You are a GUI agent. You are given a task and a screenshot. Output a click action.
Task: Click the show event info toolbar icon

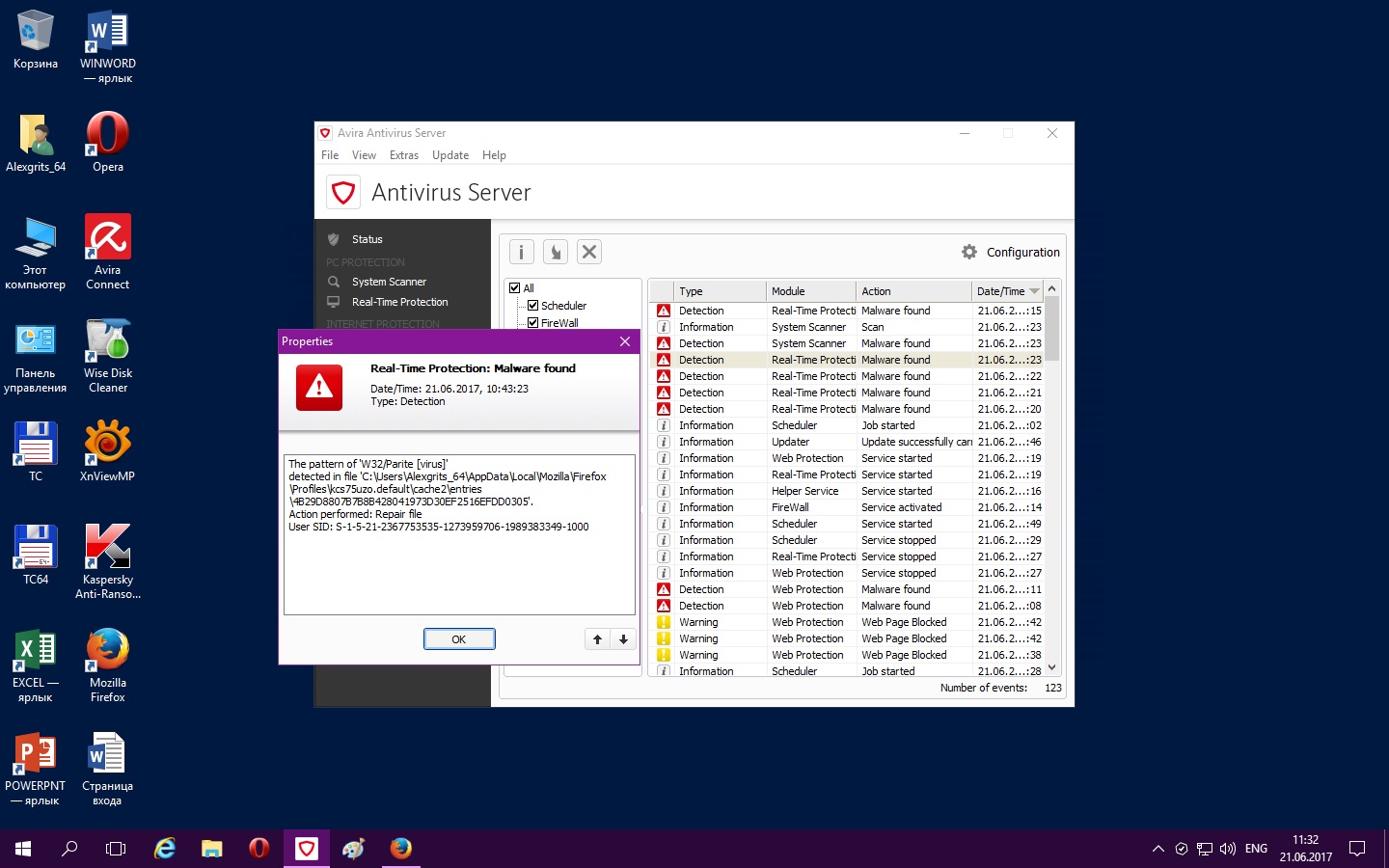pos(521,252)
